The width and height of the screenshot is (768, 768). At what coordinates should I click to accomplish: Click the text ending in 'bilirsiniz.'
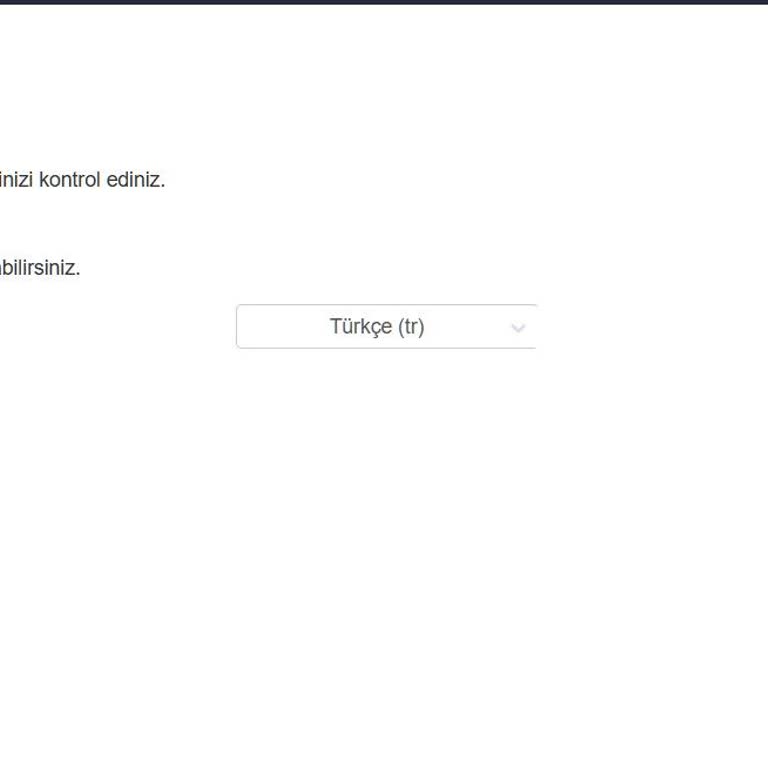[40, 268]
